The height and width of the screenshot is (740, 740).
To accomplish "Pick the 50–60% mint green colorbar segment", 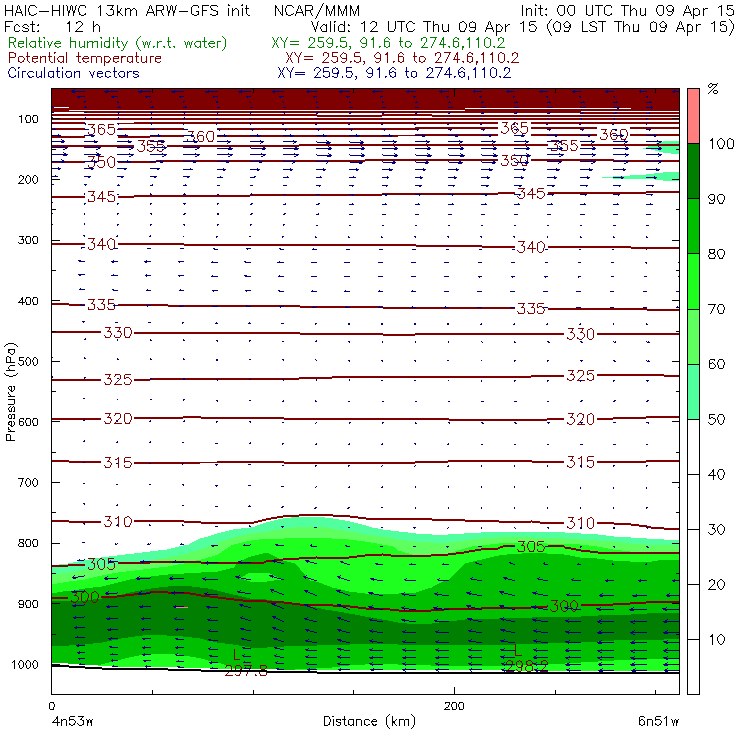I will (x=693, y=392).
